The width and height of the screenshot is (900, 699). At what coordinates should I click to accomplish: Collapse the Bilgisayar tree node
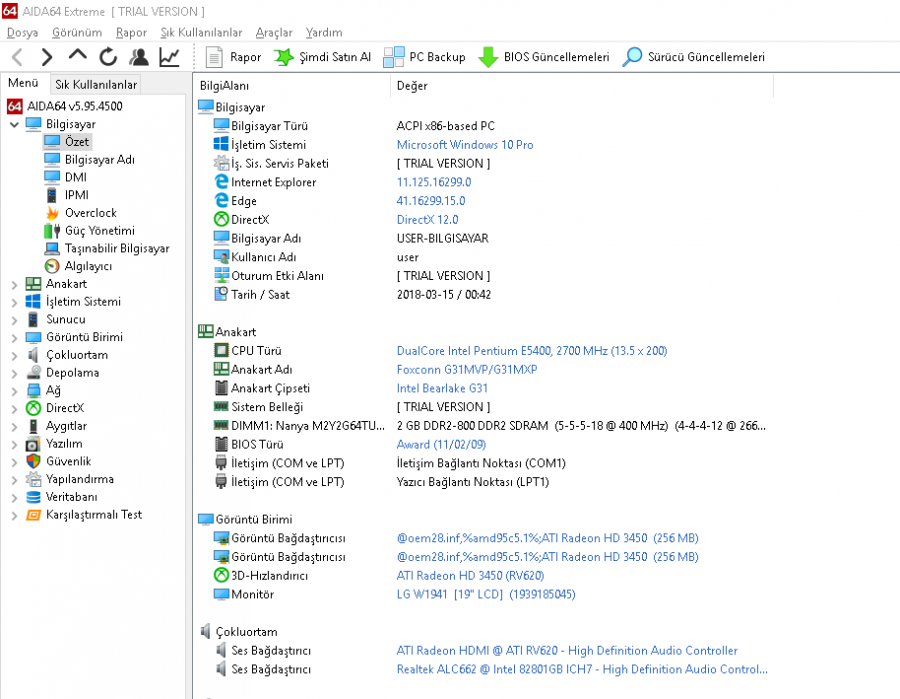[14, 125]
